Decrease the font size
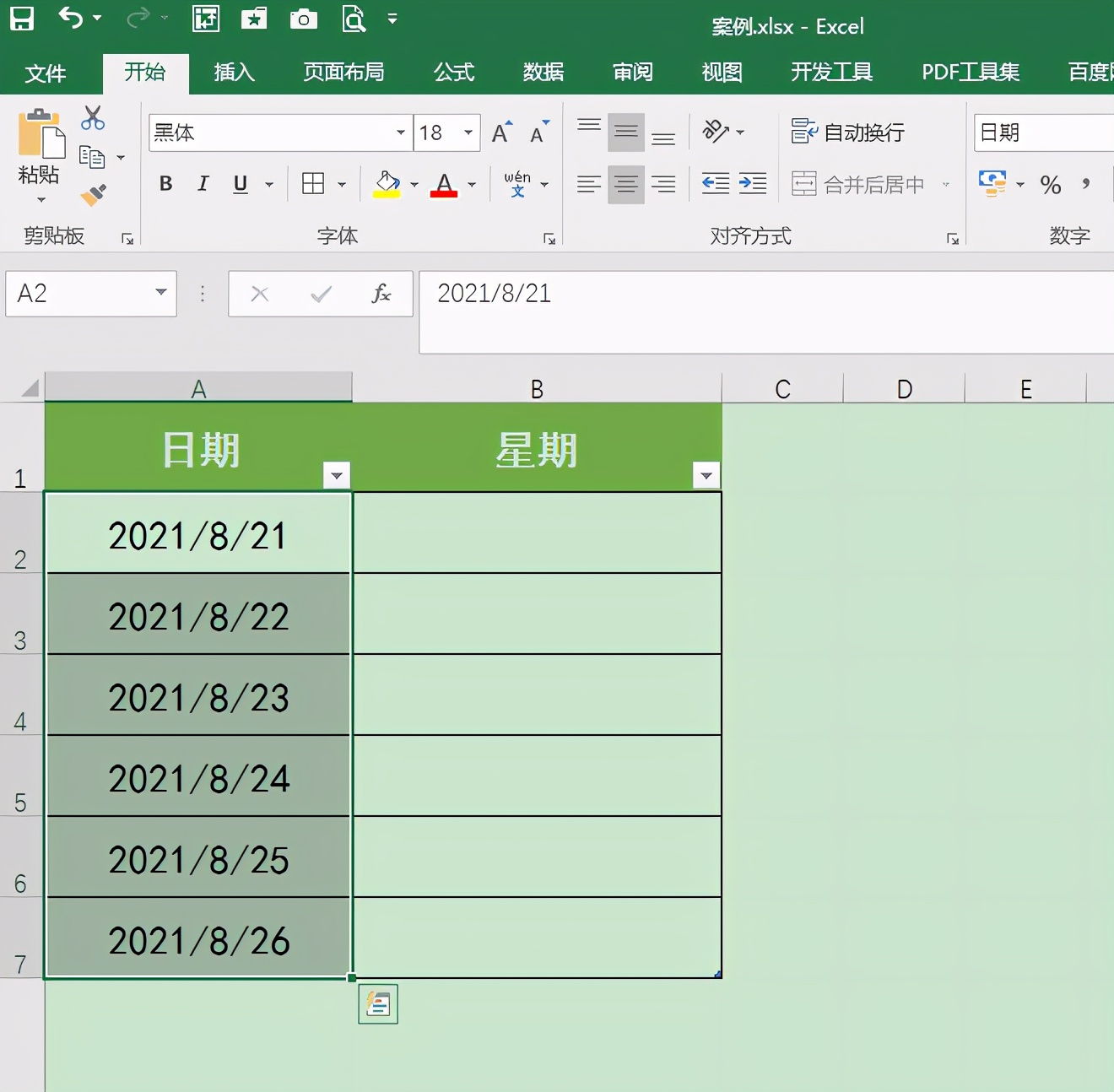The height and width of the screenshot is (1092, 1114). click(x=539, y=132)
